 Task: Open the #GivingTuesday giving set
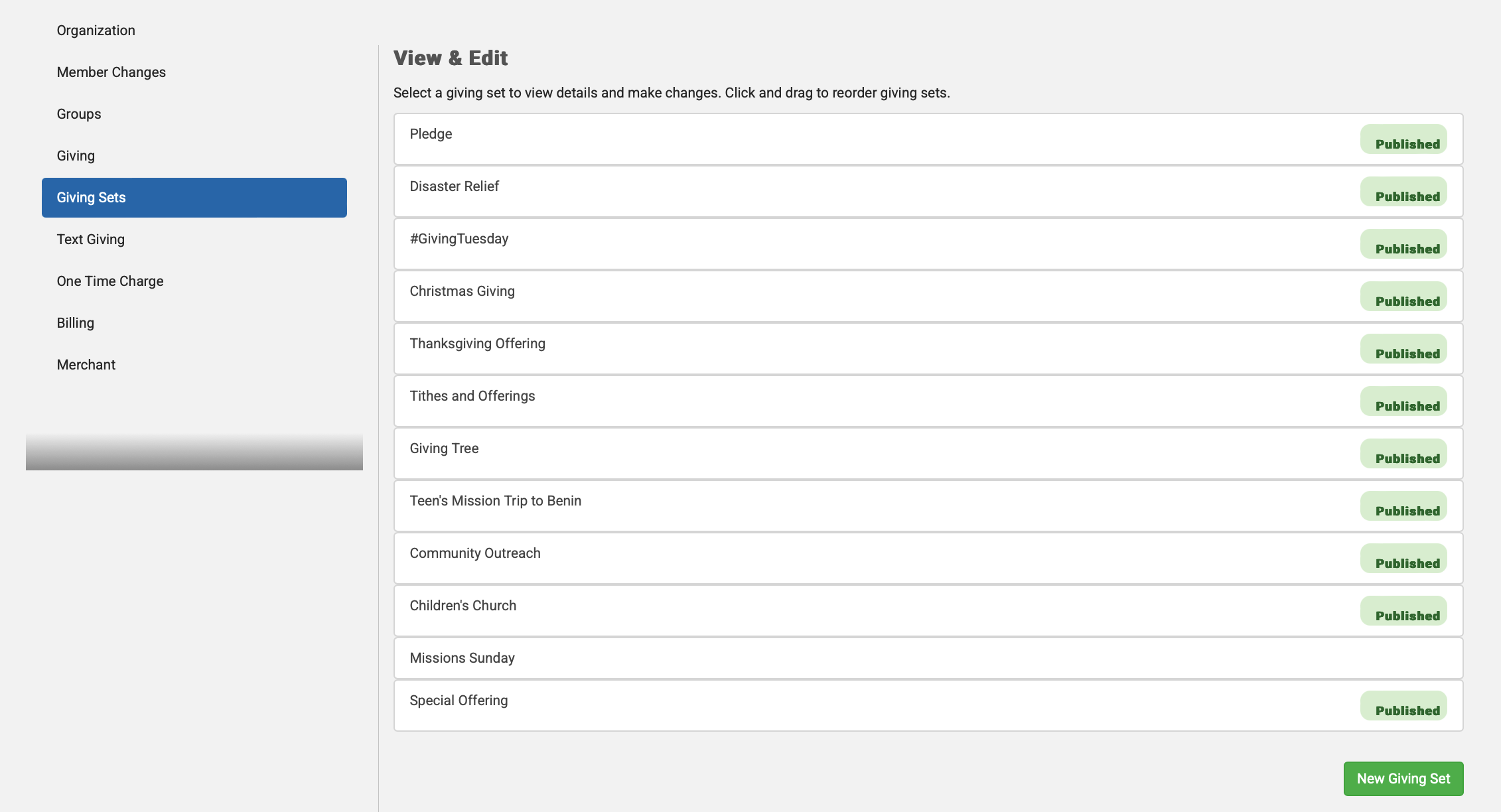(459, 239)
